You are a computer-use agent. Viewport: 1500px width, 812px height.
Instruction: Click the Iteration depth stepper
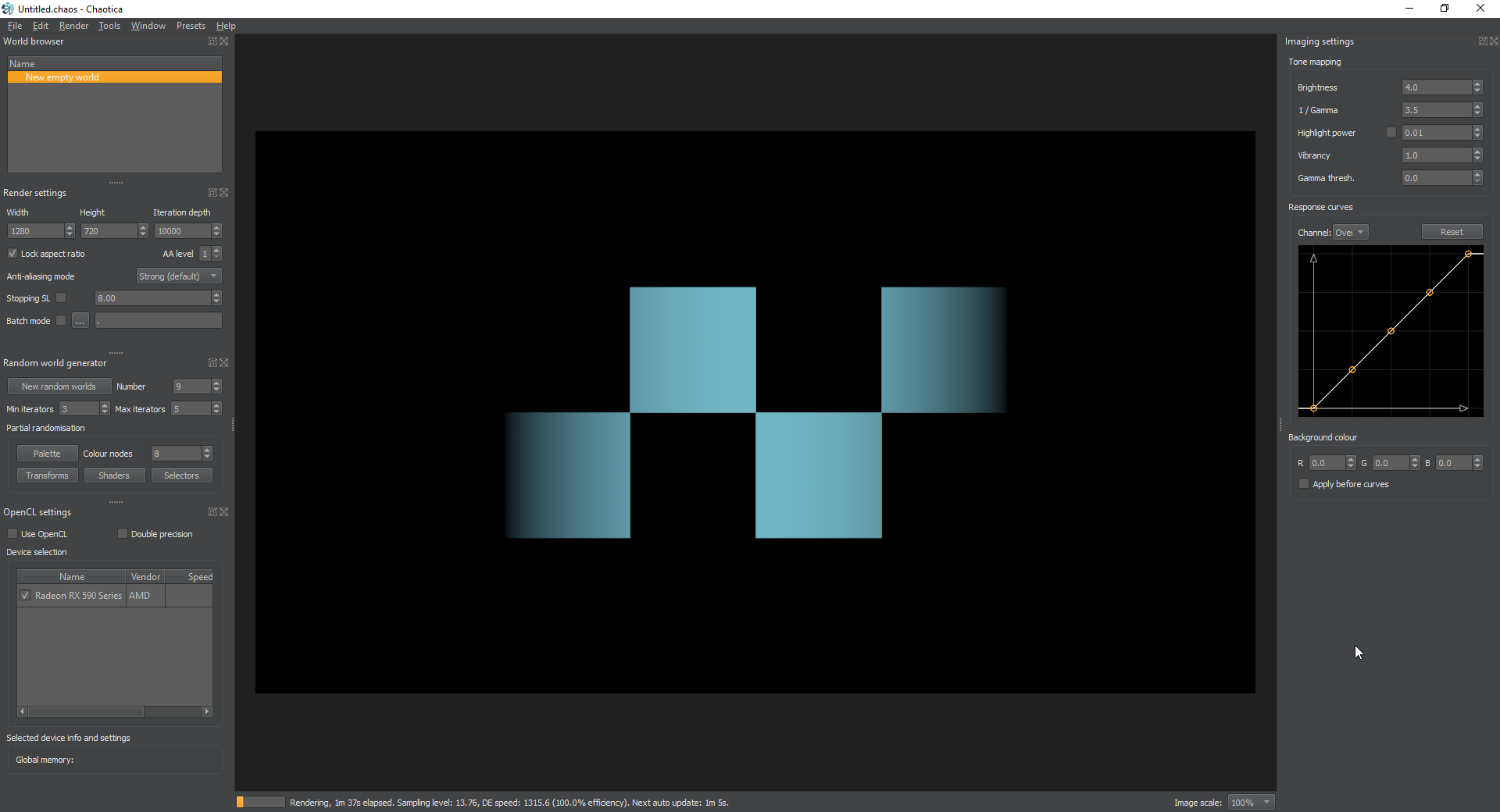click(217, 231)
